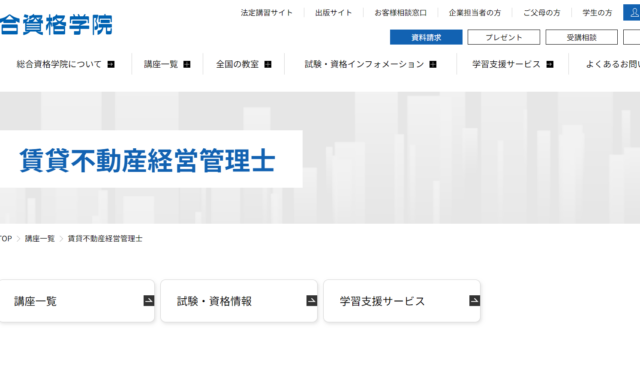Viewport: 640px width, 384px height.
Task: Open 試験・資格インフォメーション menu
Action: pos(364,64)
